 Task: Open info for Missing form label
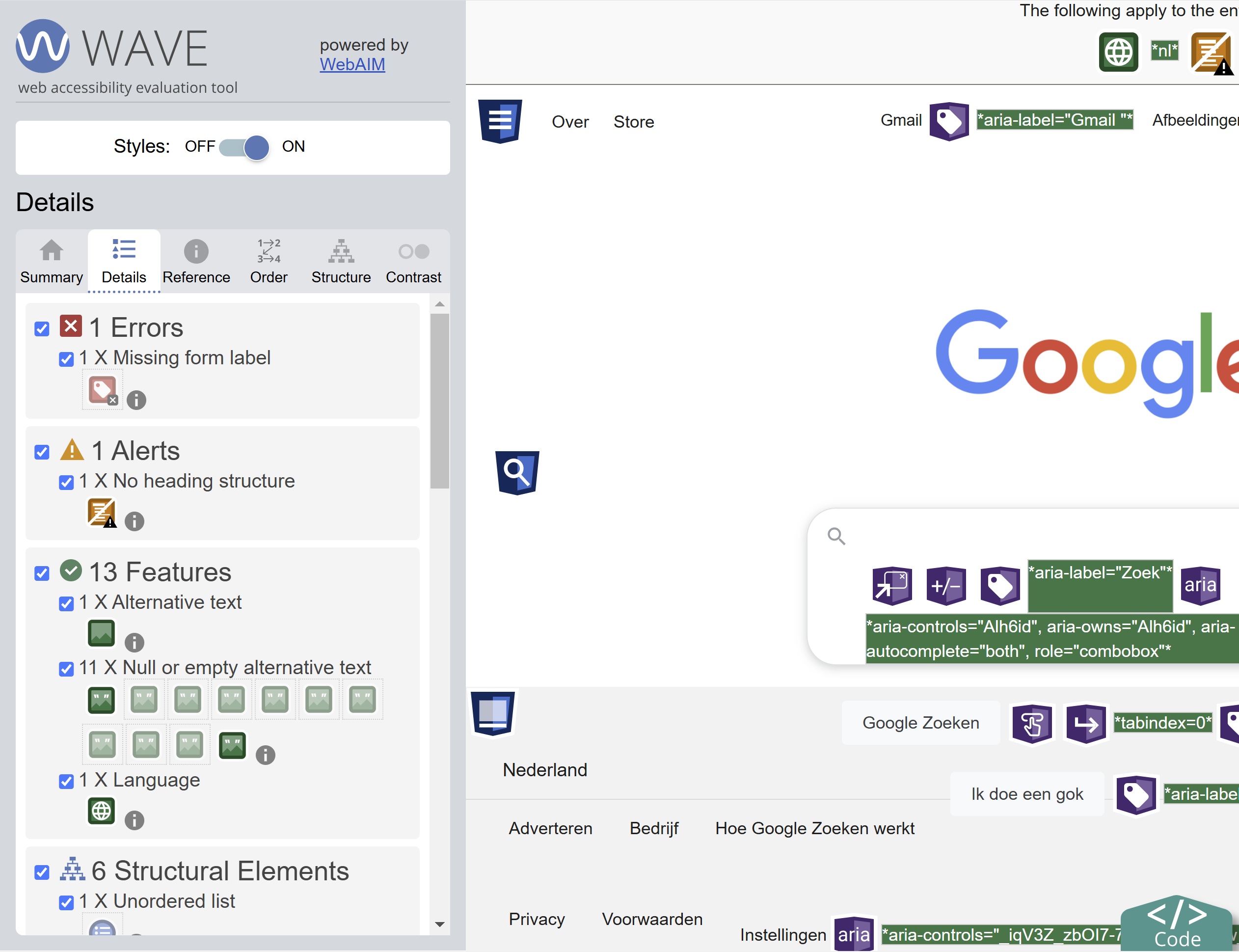[x=136, y=400]
